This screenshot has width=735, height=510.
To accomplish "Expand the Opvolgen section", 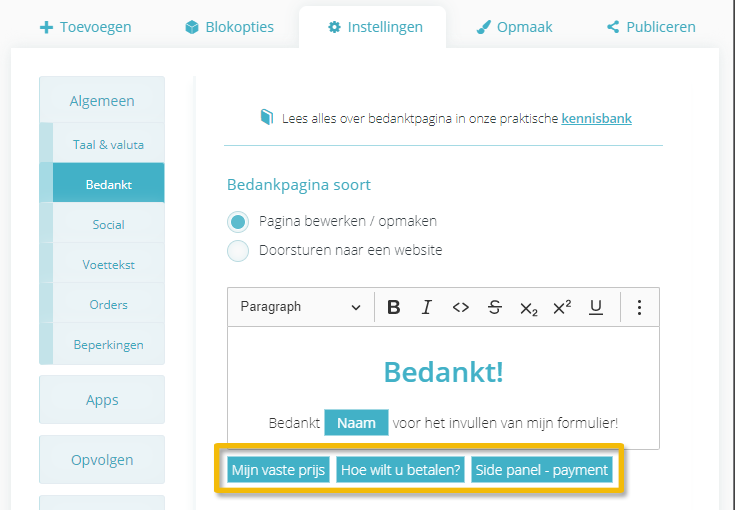I will (x=102, y=460).
